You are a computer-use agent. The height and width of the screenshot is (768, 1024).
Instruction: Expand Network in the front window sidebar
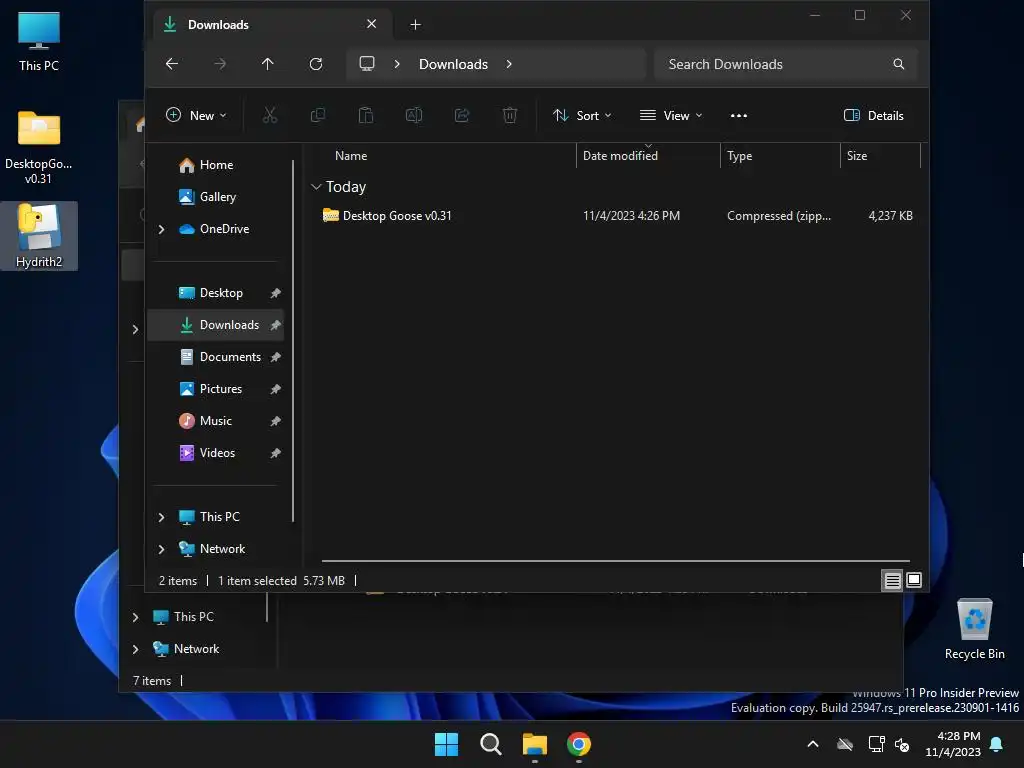pyautogui.click(x=161, y=549)
